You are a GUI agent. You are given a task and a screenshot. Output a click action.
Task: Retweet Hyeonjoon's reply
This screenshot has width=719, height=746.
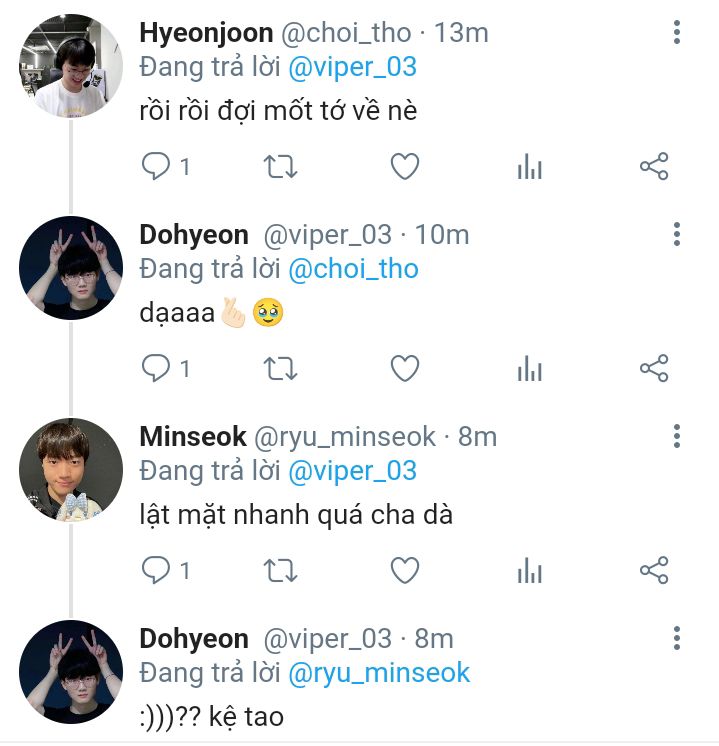point(280,167)
